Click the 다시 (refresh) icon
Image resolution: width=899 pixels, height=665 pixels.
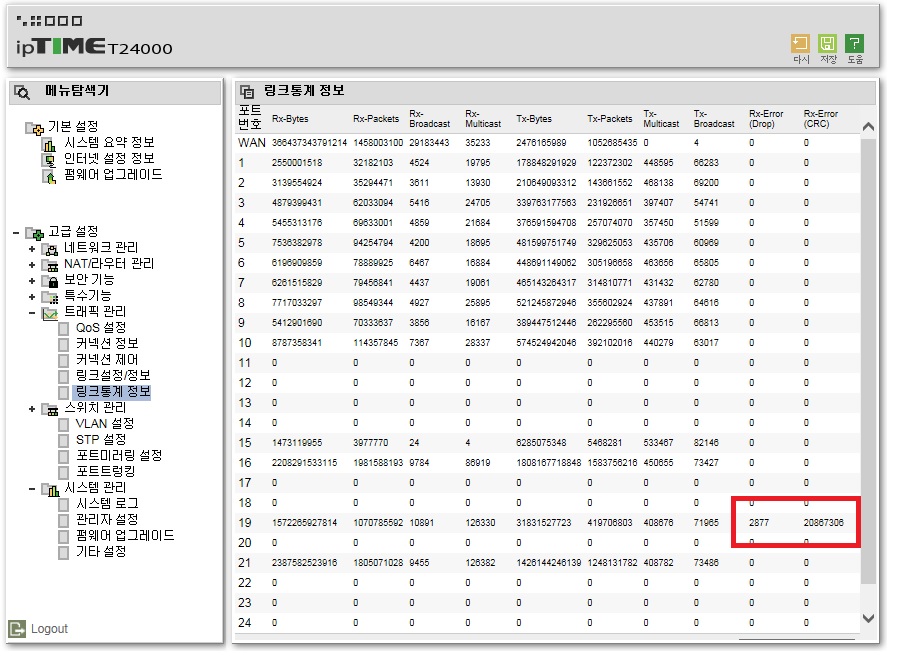pos(800,44)
